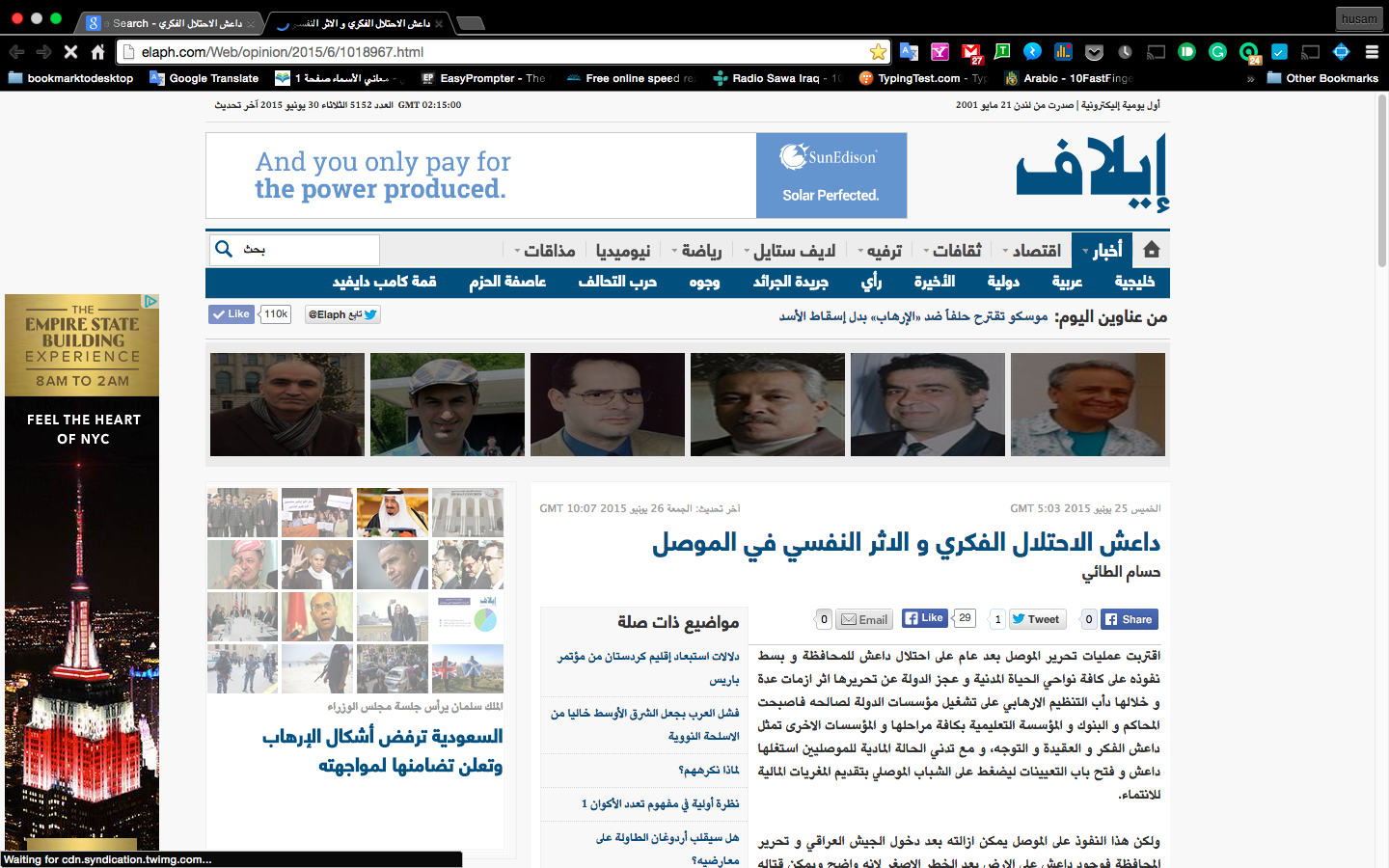Screen dimensions: 1389x868
Task: Stop loading the page with X
Action: pos(70,52)
